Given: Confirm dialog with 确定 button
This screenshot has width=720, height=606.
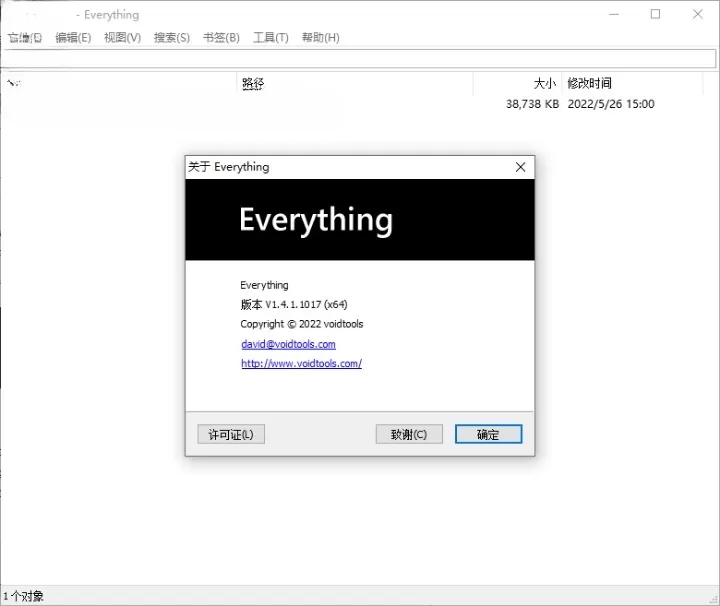Looking at the screenshot, I should click(489, 434).
